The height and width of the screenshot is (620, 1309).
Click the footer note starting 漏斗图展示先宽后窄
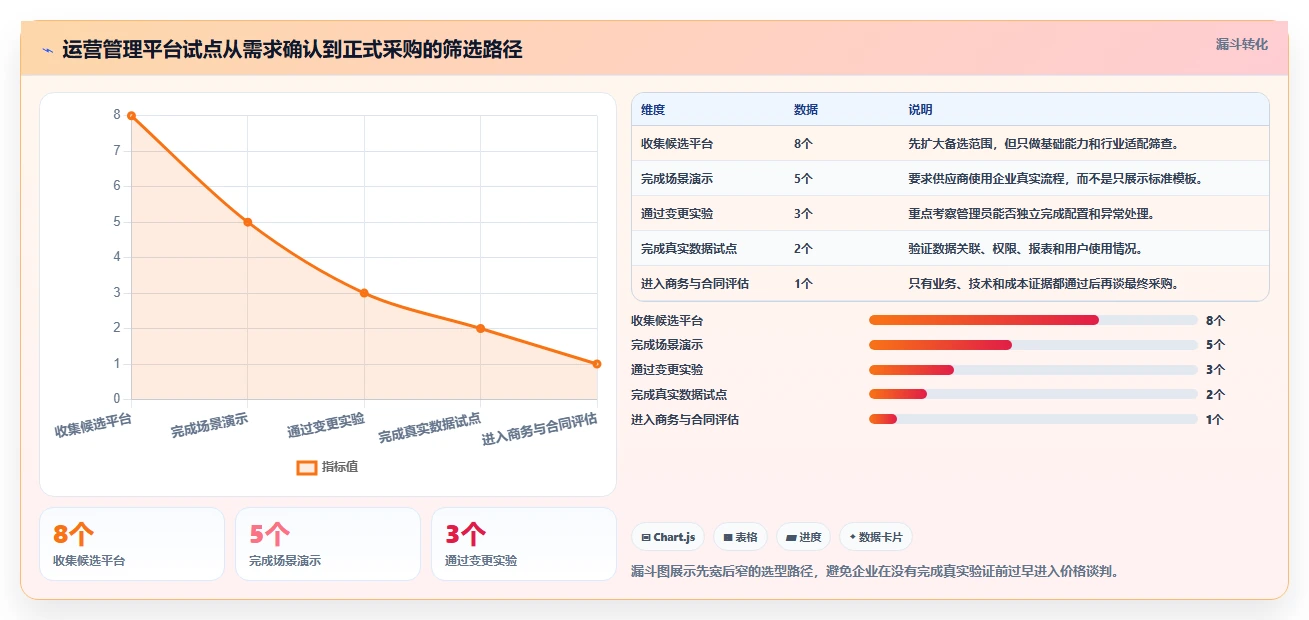coord(875,572)
